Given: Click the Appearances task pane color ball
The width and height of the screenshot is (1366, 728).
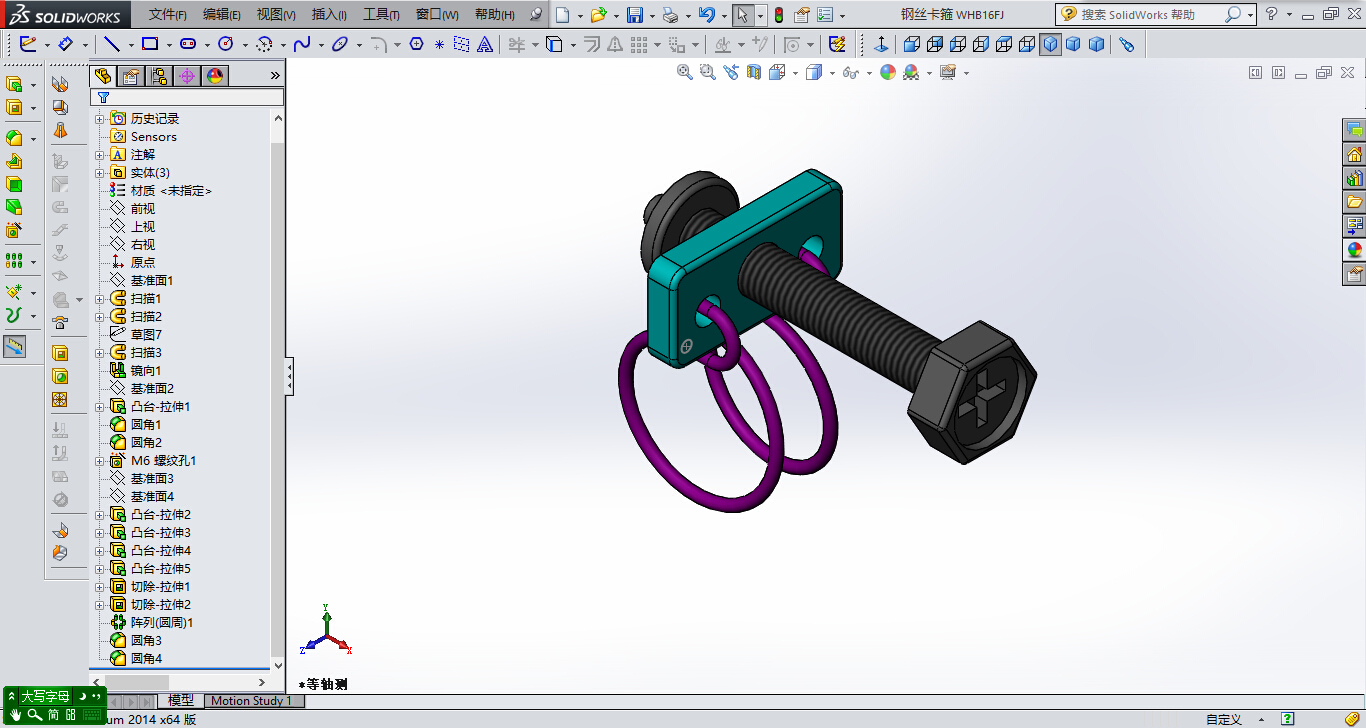Looking at the screenshot, I should [x=1354, y=250].
